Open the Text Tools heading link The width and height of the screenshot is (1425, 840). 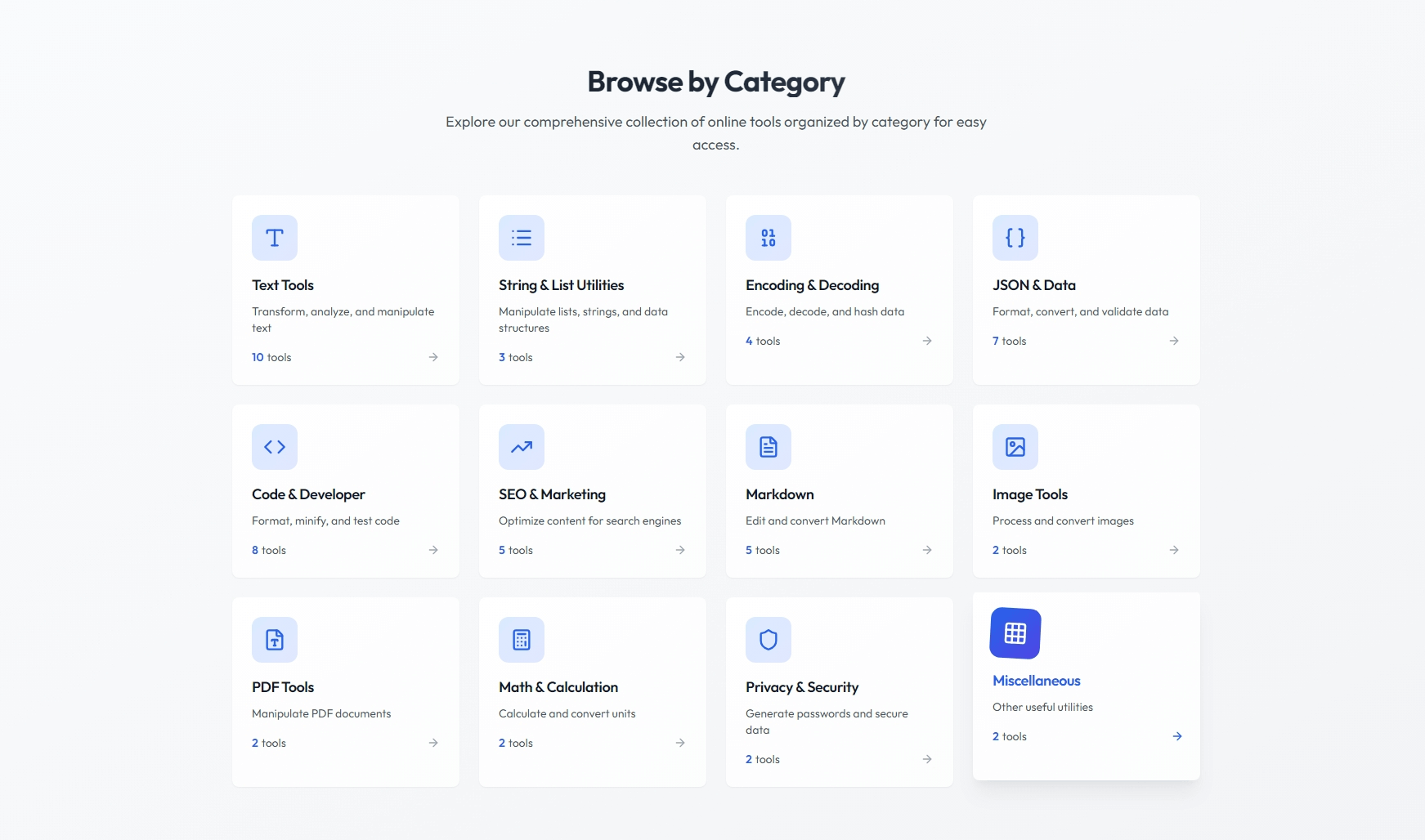click(x=283, y=285)
